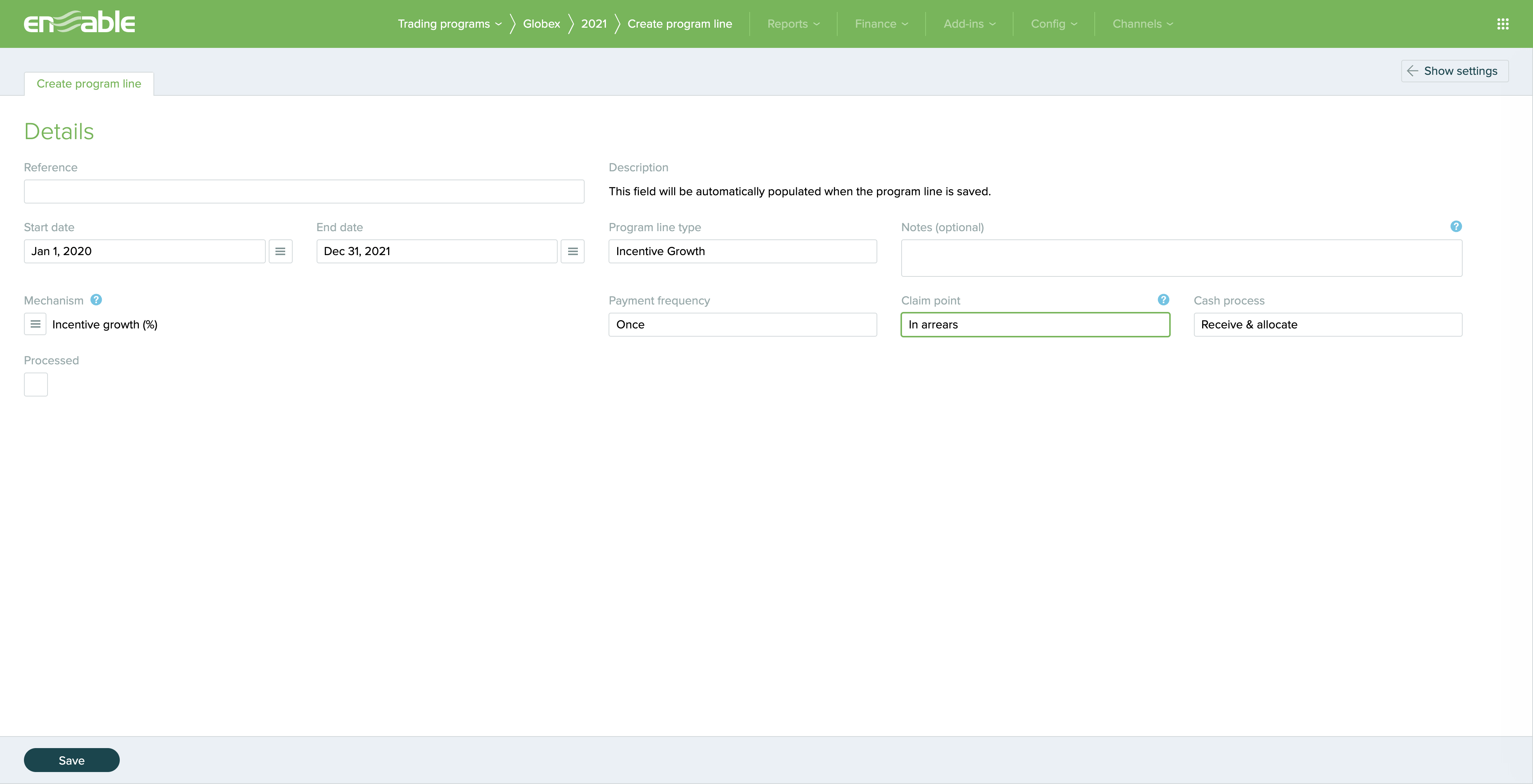The width and height of the screenshot is (1533, 784).
Task: Click the Claim point help icon
Action: point(1164,300)
